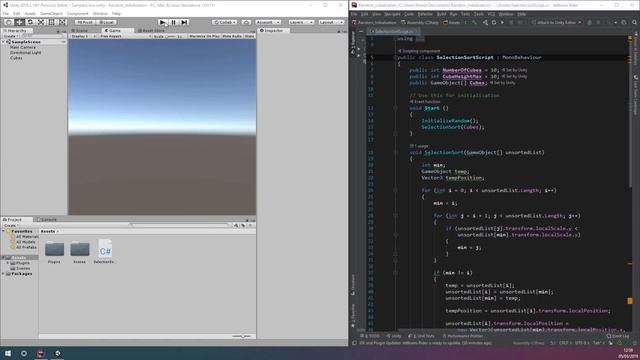Click Rider's search everywhere magnifier icon
The image size is (640, 360).
(x=634, y=22)
